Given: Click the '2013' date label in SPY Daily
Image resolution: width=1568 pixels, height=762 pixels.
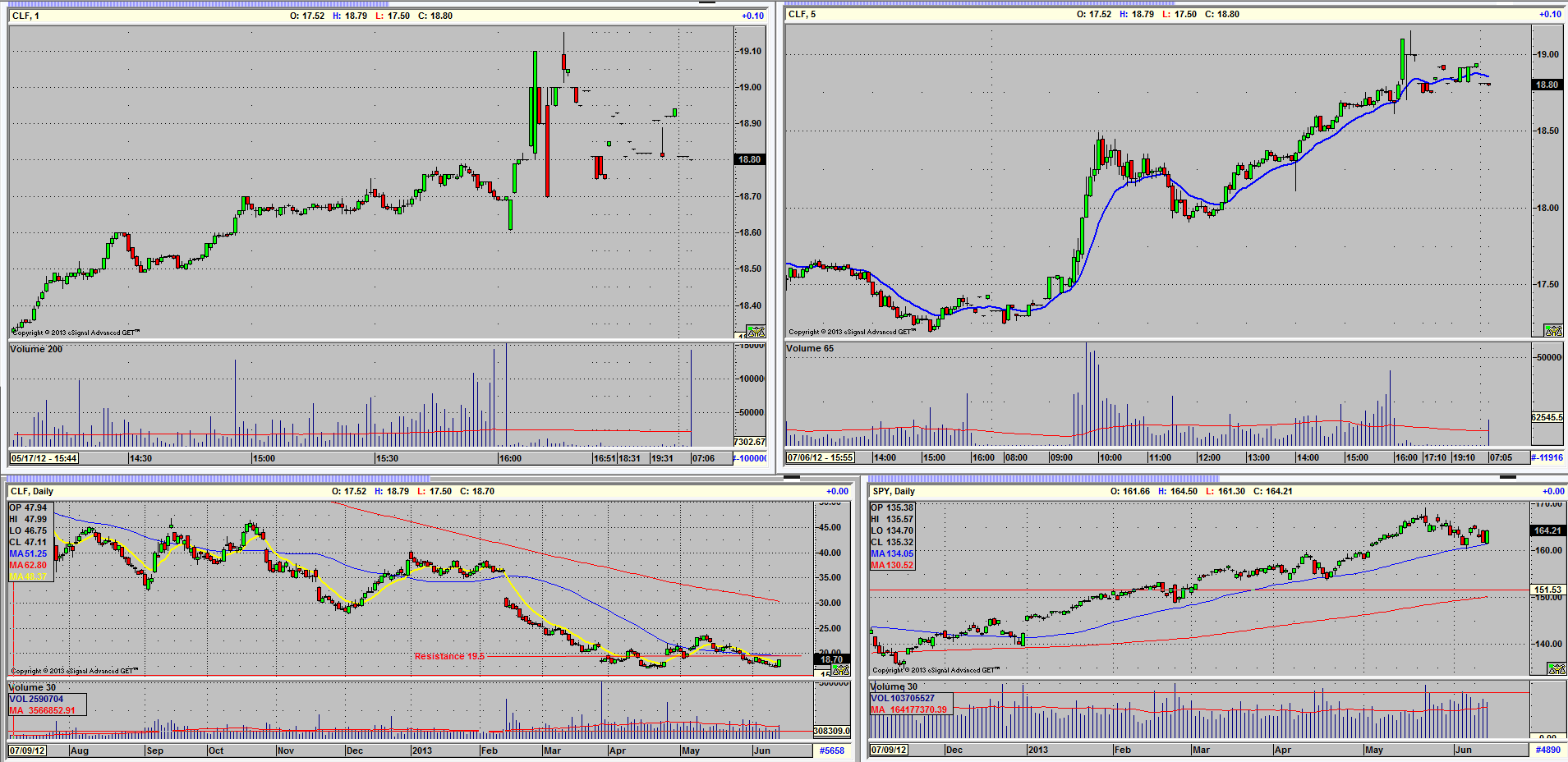Looking at the screenshot, I should coord(1037,750).
